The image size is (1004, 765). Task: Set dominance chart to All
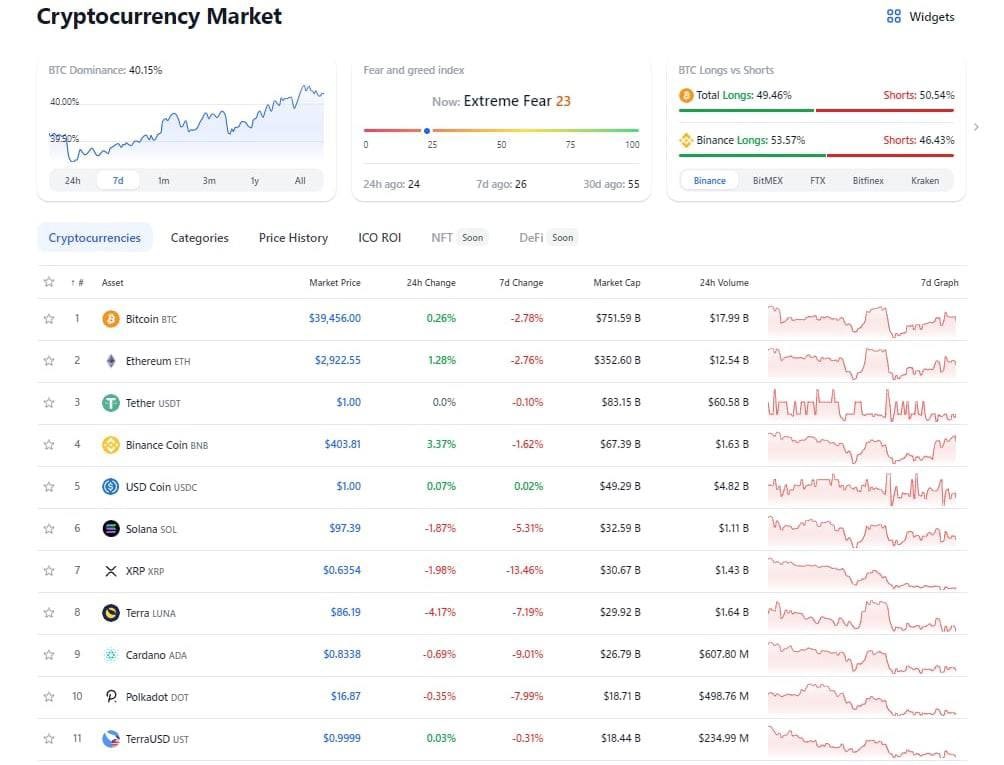300,181
